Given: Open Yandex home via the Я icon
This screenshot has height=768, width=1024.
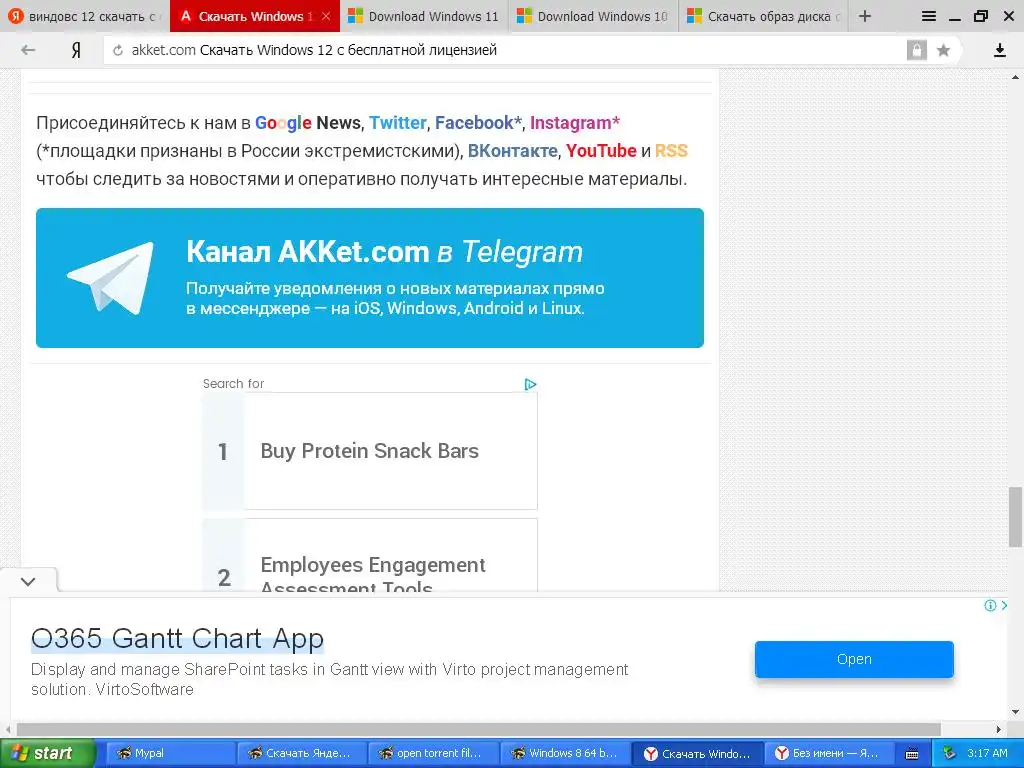Looking at the screenshot, I should click(x=76, y=50).
